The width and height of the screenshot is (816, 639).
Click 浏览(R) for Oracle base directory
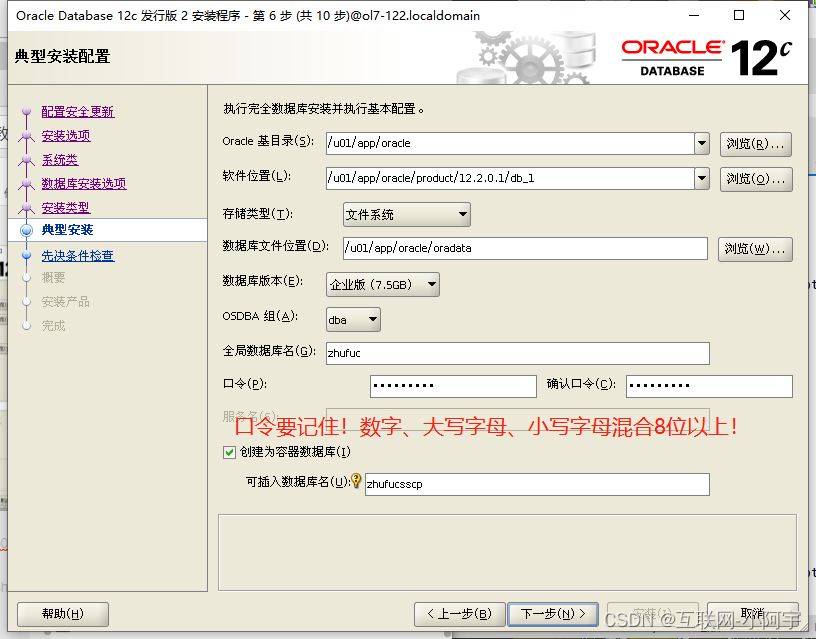coord(756,144)
